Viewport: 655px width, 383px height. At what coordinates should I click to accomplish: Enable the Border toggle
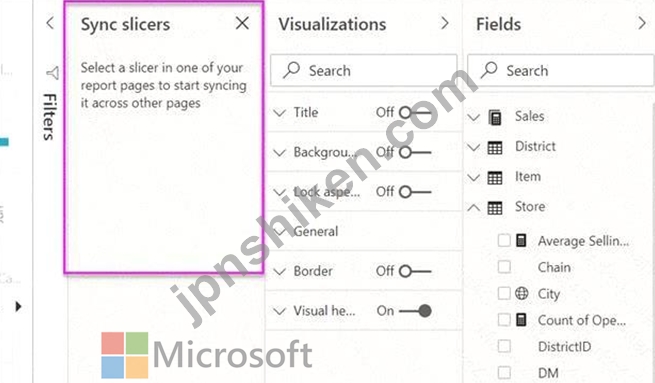pyautogui.click(x=415, y=271)
